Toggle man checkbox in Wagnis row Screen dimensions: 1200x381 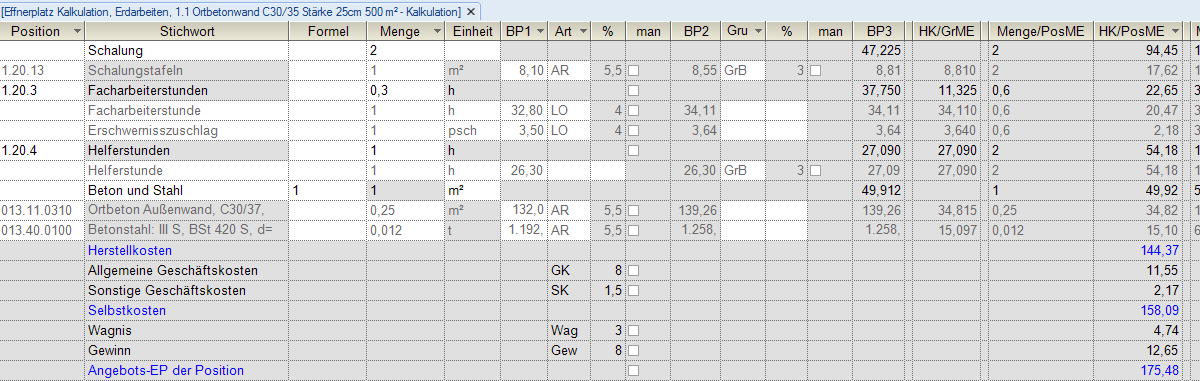tap(634, 331)
